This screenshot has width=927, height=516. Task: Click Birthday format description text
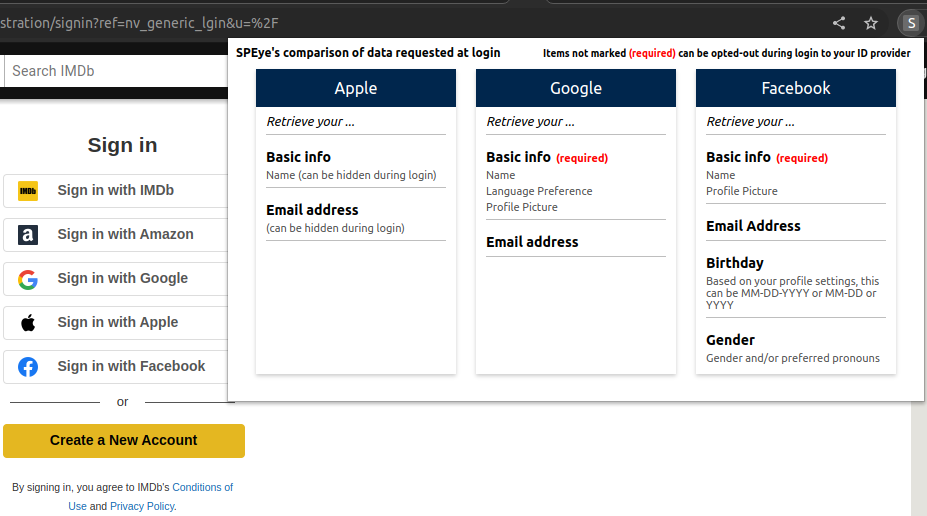(x=792, y=293)
